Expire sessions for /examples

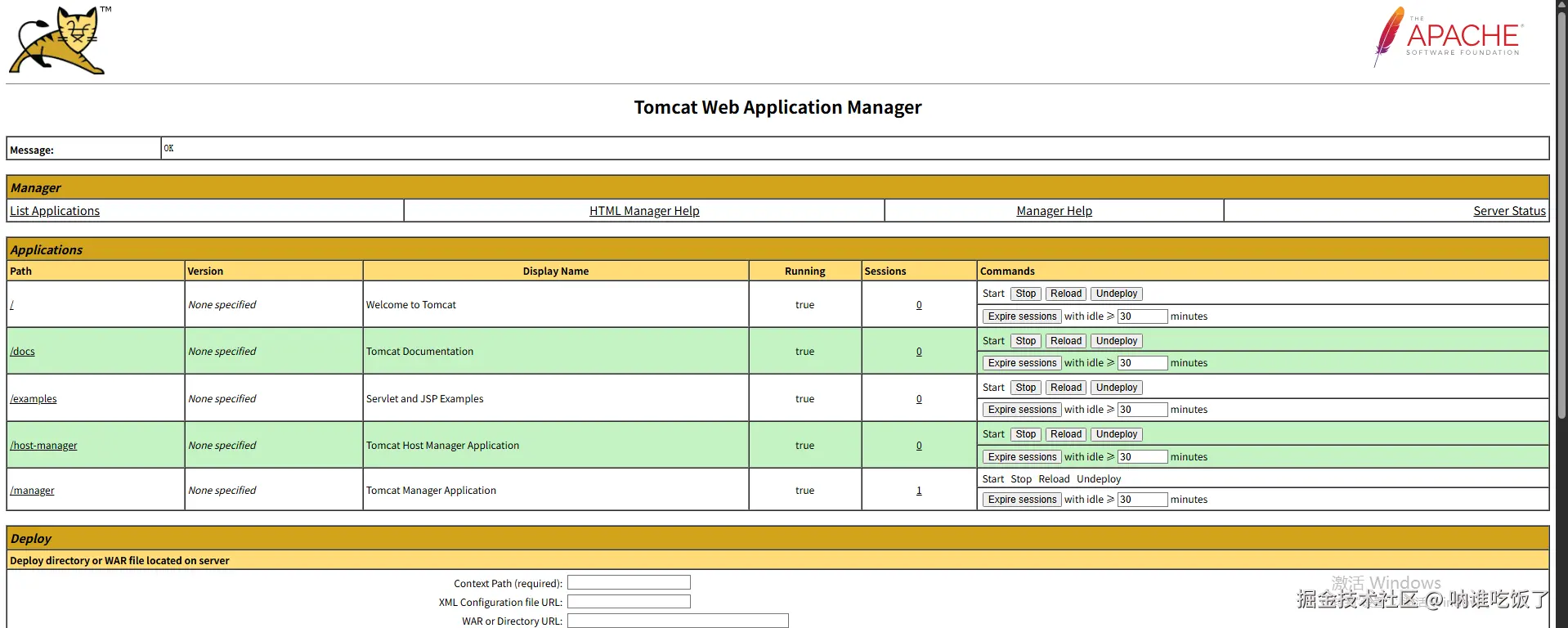point(1022,410)
